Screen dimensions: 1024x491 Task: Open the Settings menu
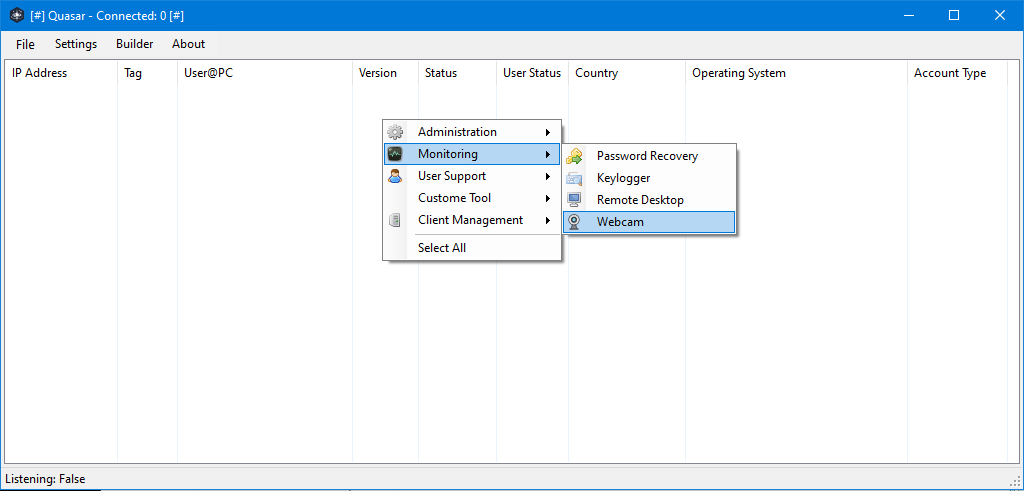point(76,44)
